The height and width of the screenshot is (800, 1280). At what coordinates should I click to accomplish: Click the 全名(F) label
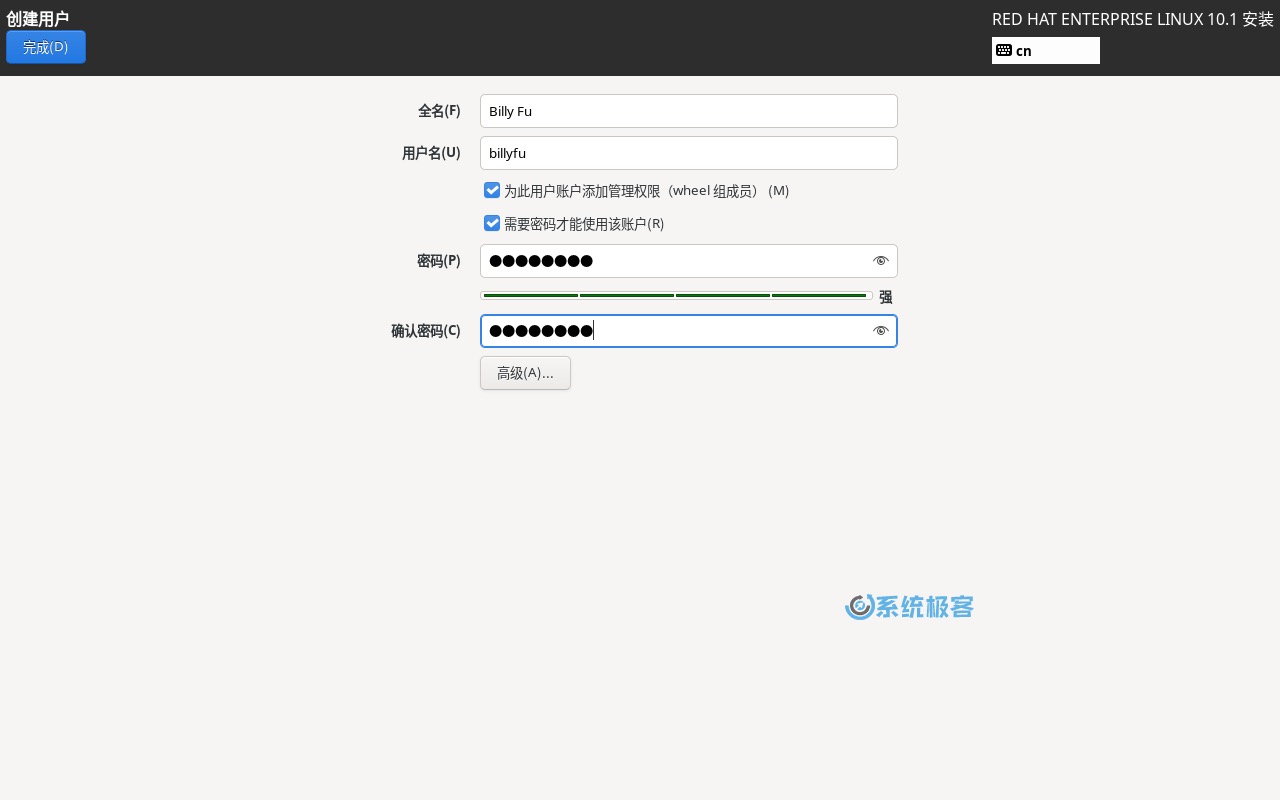coord(439,111)
